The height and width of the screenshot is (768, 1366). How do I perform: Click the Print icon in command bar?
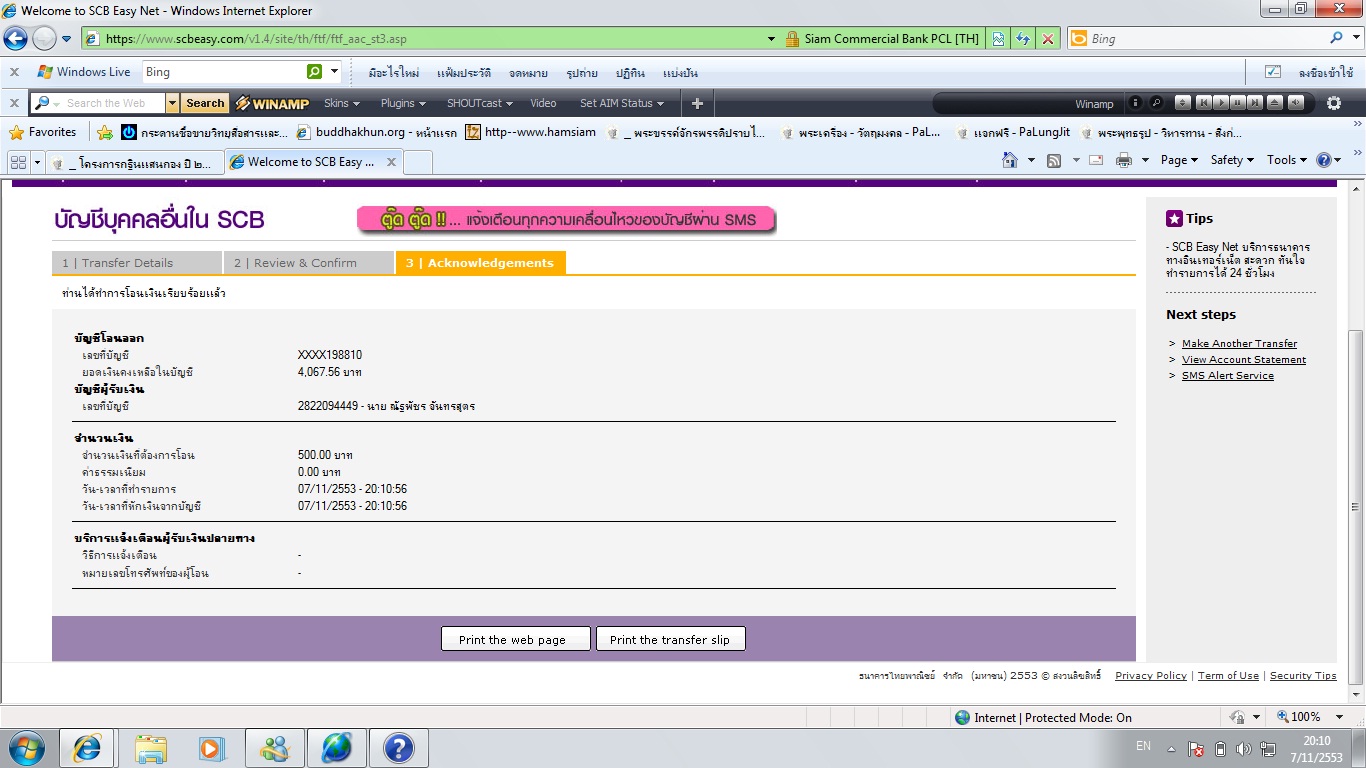click(x=1123, y=160)
